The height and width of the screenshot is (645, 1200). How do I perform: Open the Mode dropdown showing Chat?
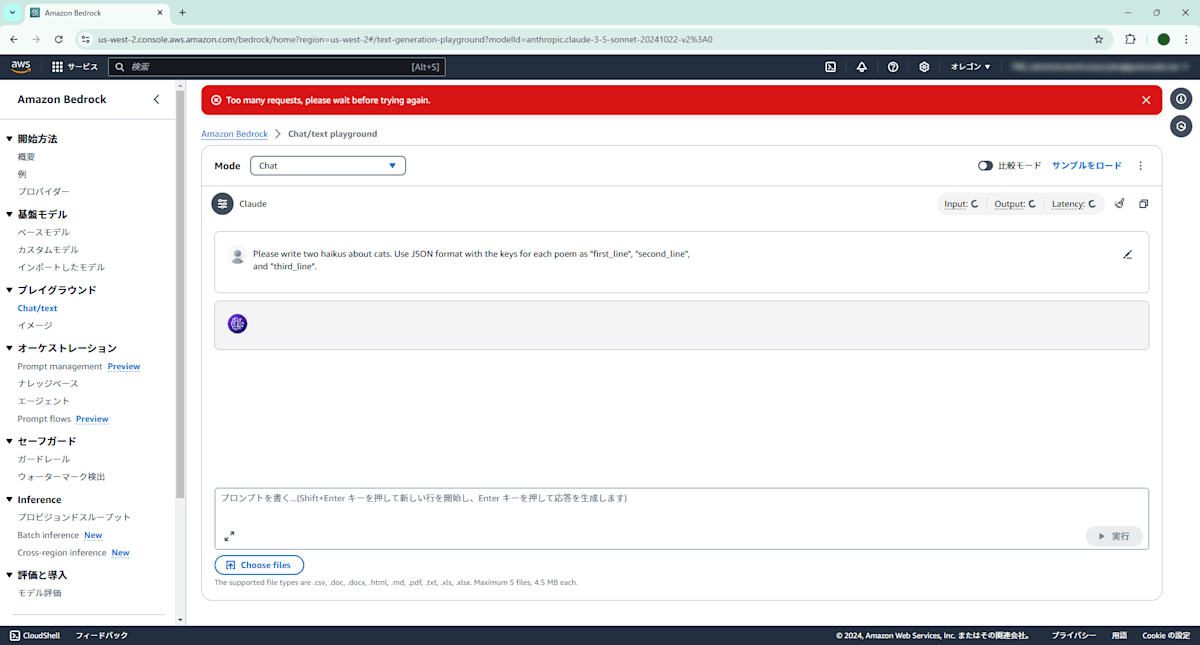328,166
